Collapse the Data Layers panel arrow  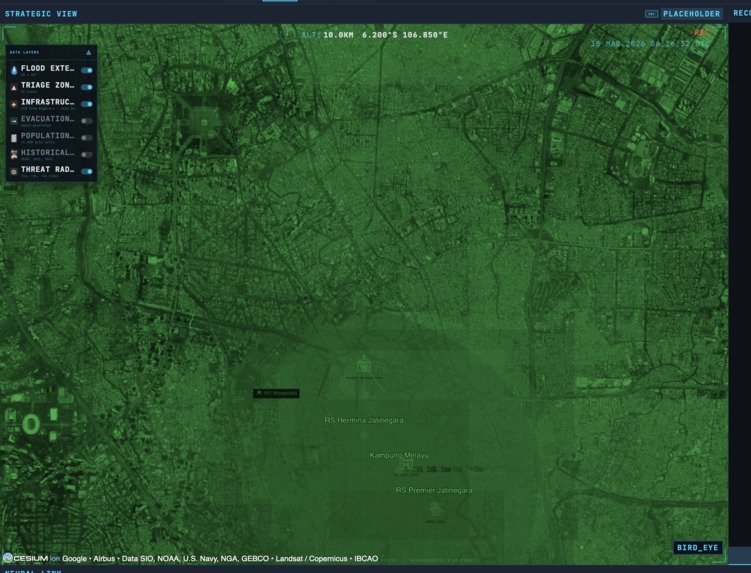[x=89, y=52]
